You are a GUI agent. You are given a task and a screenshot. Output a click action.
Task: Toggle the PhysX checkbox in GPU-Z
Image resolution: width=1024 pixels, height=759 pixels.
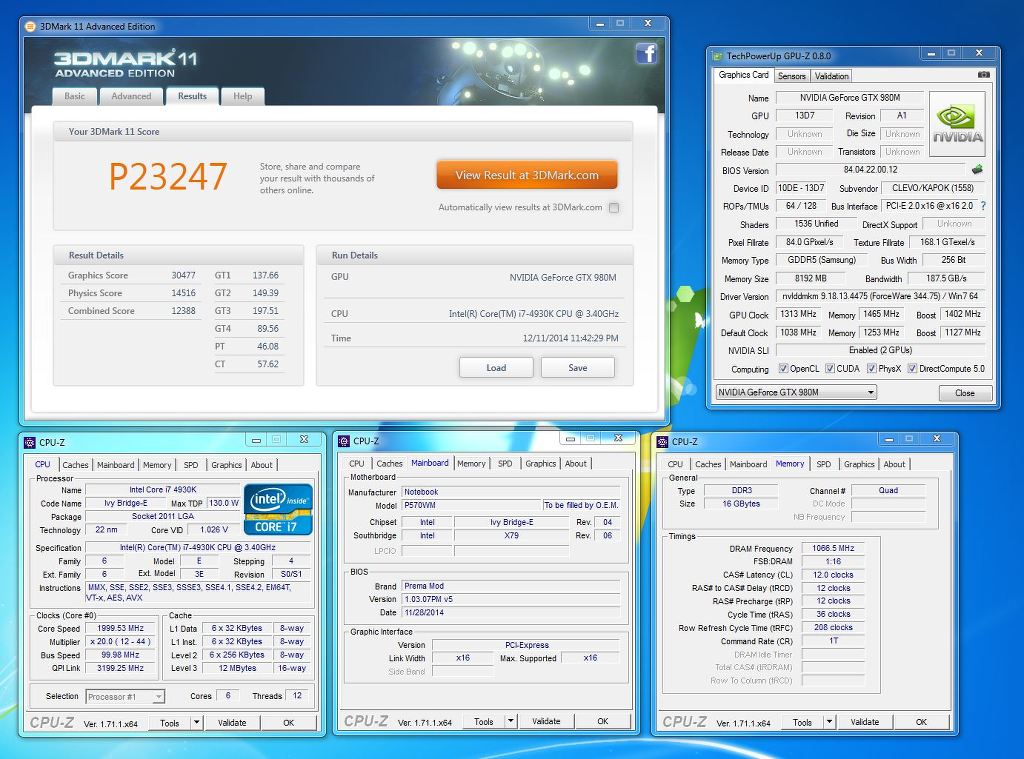click(x=872, y=368)
